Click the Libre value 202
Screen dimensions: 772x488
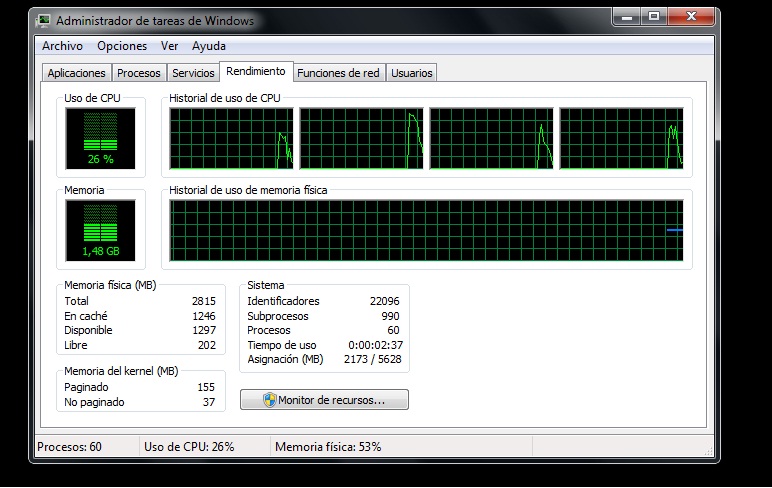coord(207,345)
